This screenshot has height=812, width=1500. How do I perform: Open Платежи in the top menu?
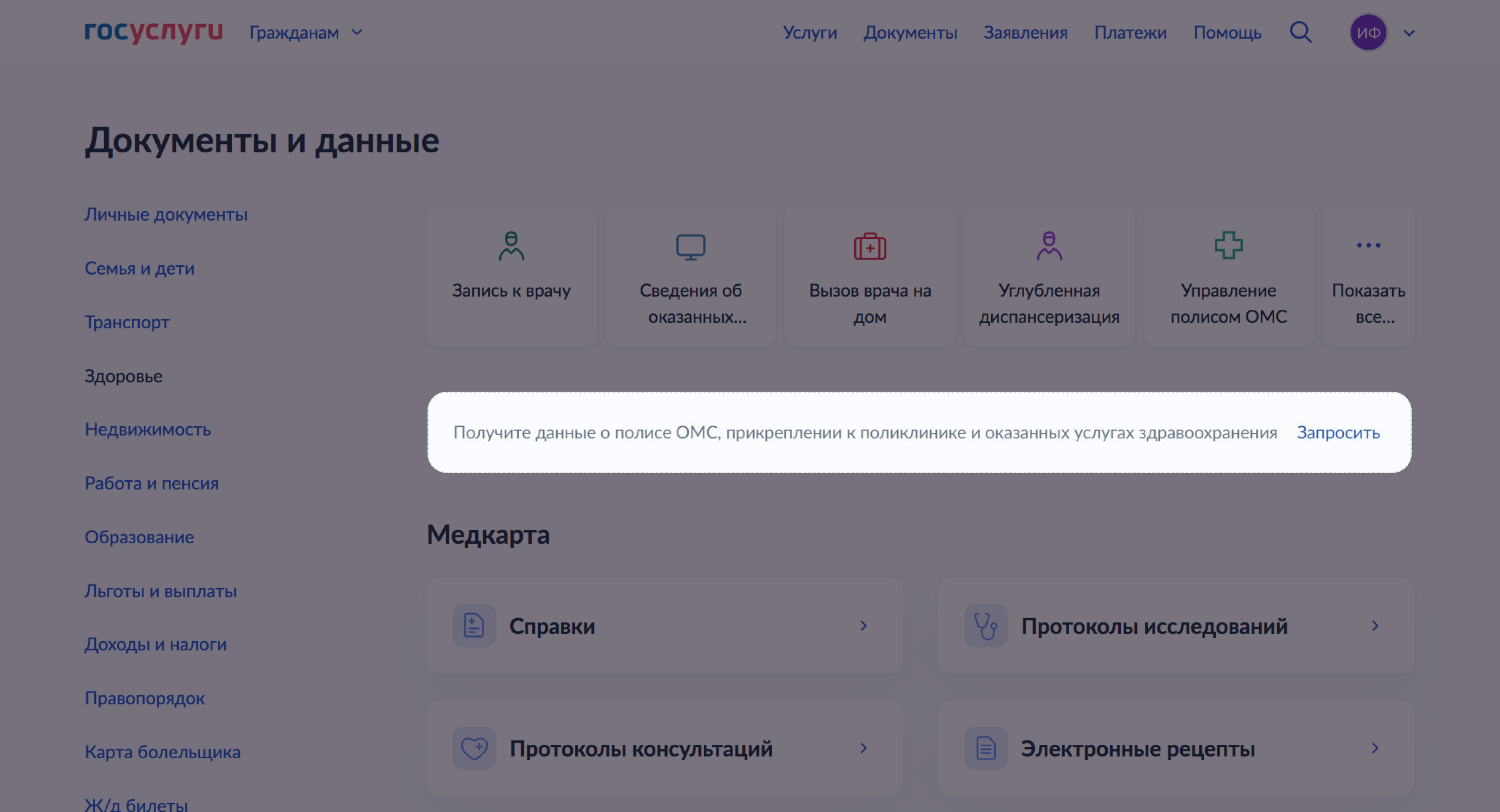pyautogui.click(x=1130, y=33)
